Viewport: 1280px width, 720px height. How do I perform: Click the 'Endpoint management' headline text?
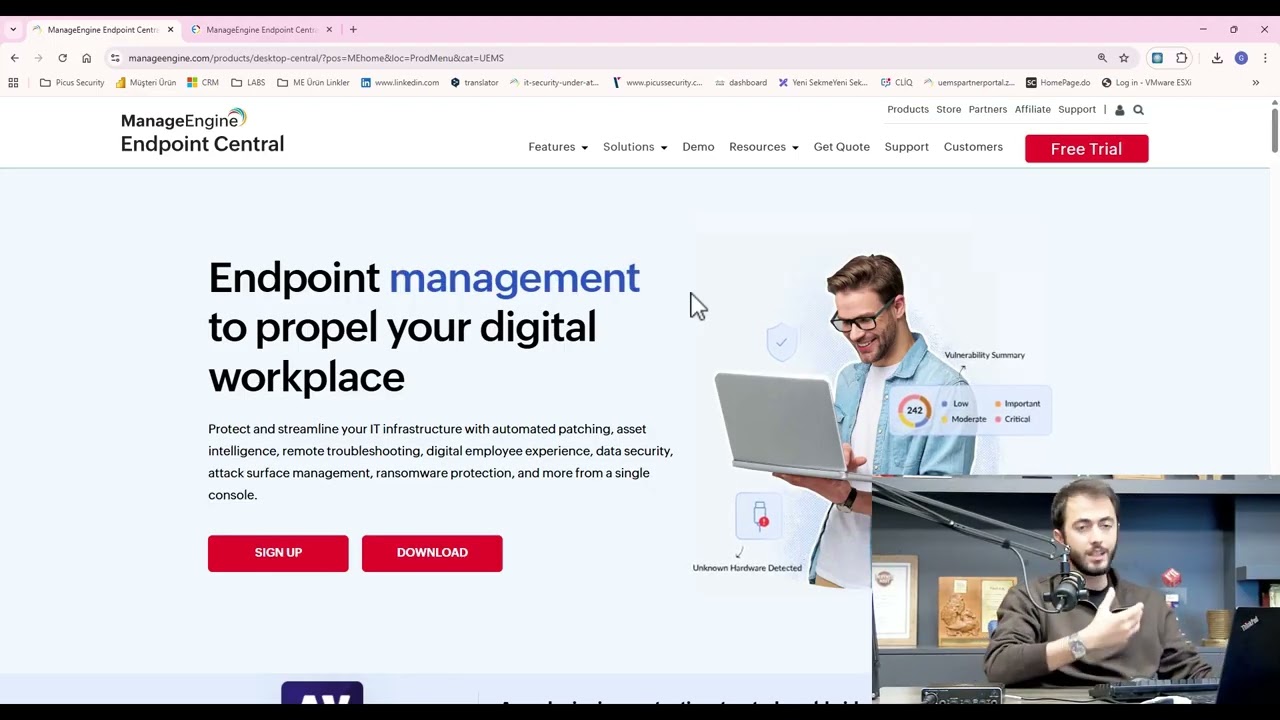(424, 278)
